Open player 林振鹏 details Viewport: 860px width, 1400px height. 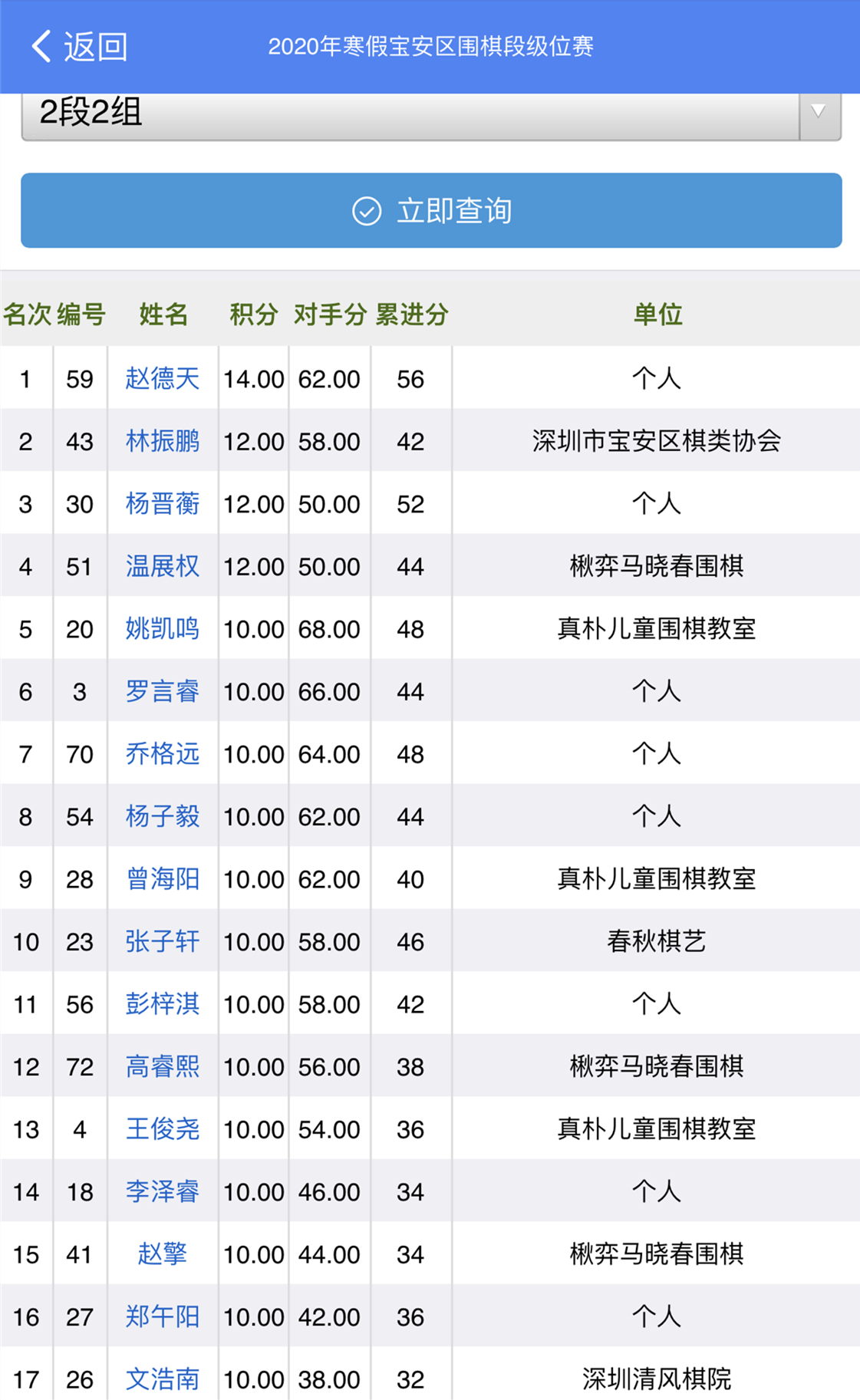(x=163, y=441)
